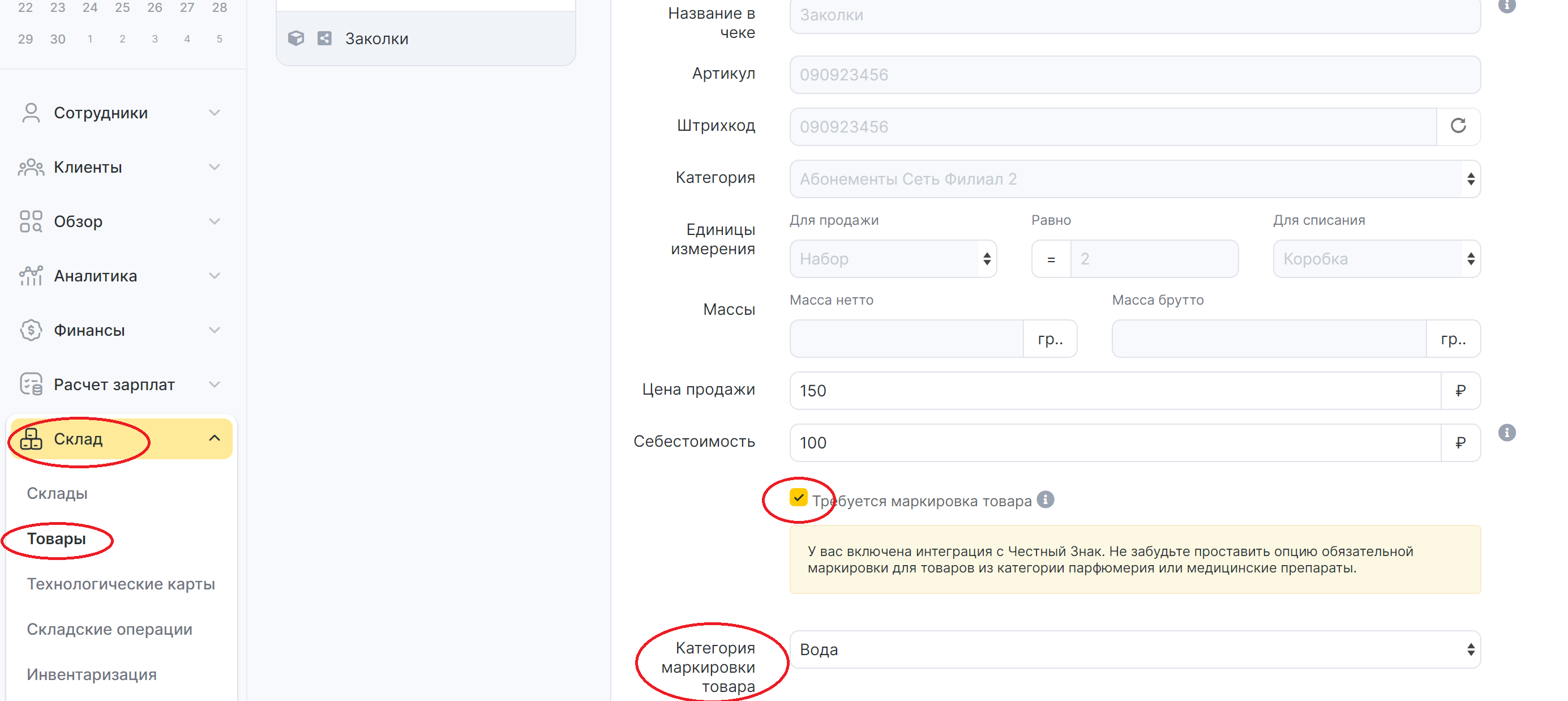This screenshot has height=701, width=1568.
Task: Open the Сотрудники sidebar section
Action: (121, 113)
